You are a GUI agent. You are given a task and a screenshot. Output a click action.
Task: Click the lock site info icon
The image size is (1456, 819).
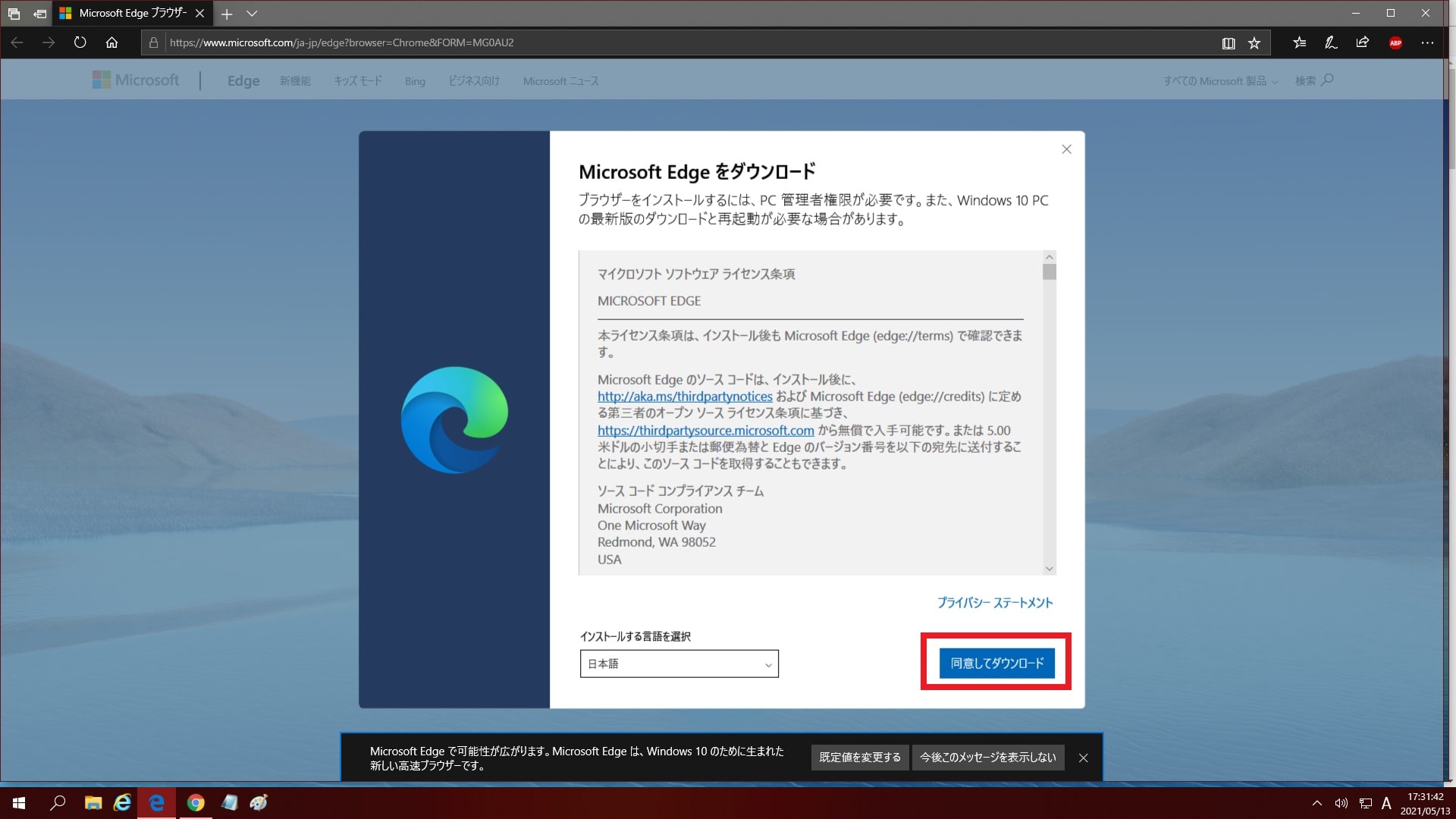tap(153, 42)
